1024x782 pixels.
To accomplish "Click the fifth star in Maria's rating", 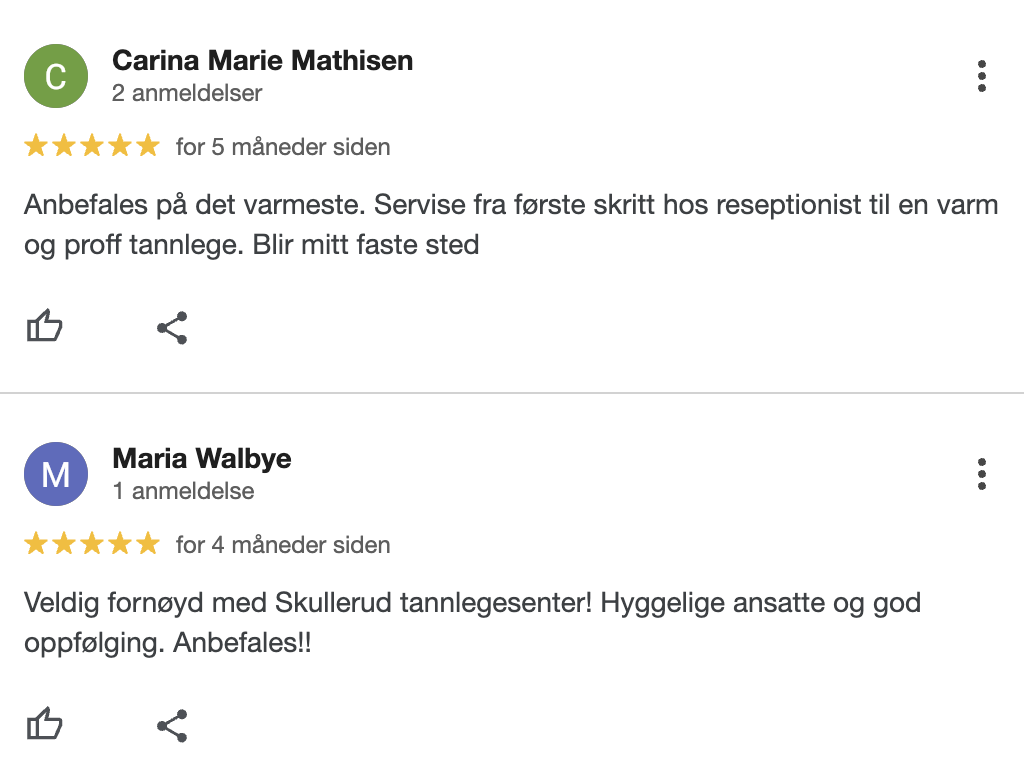I will pyautogui.click(x=148, y=545).
